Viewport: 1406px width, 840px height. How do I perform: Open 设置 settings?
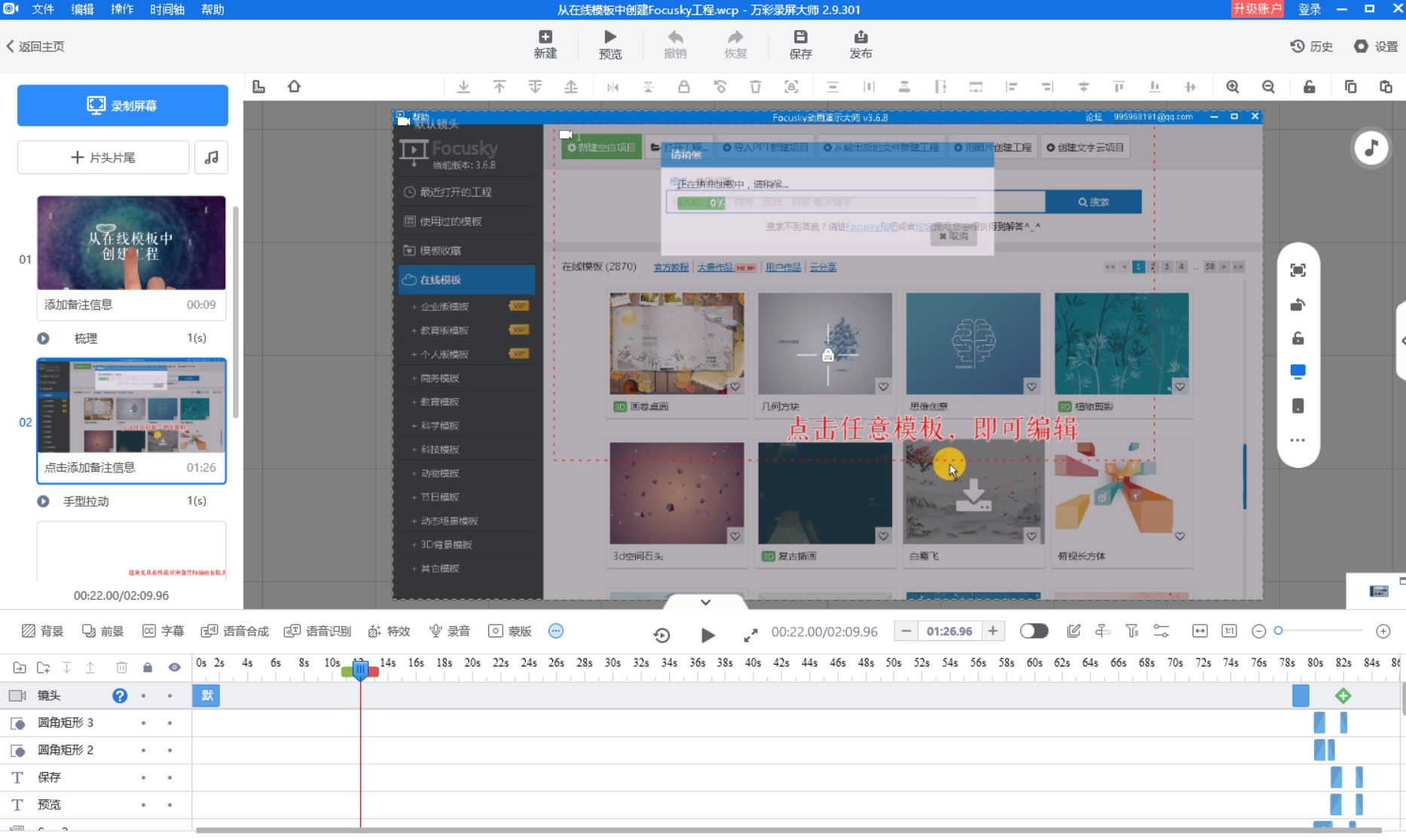tap(1376, 47)
